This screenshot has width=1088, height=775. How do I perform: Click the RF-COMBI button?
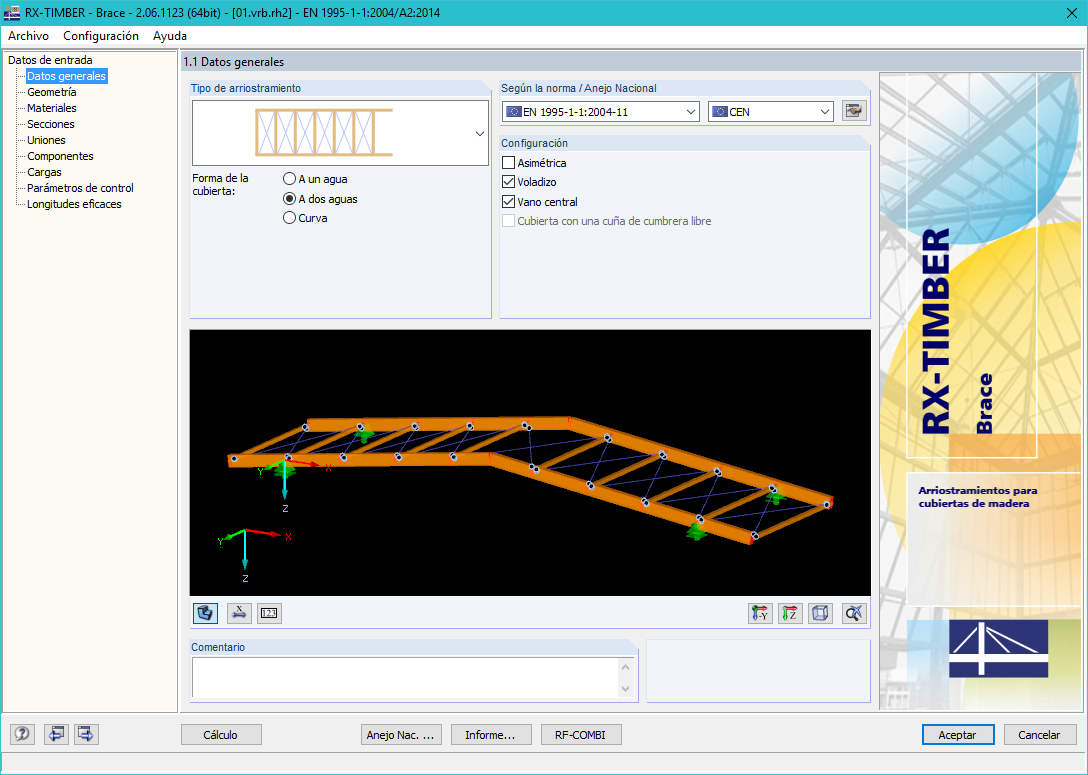(x=581, y=735)
